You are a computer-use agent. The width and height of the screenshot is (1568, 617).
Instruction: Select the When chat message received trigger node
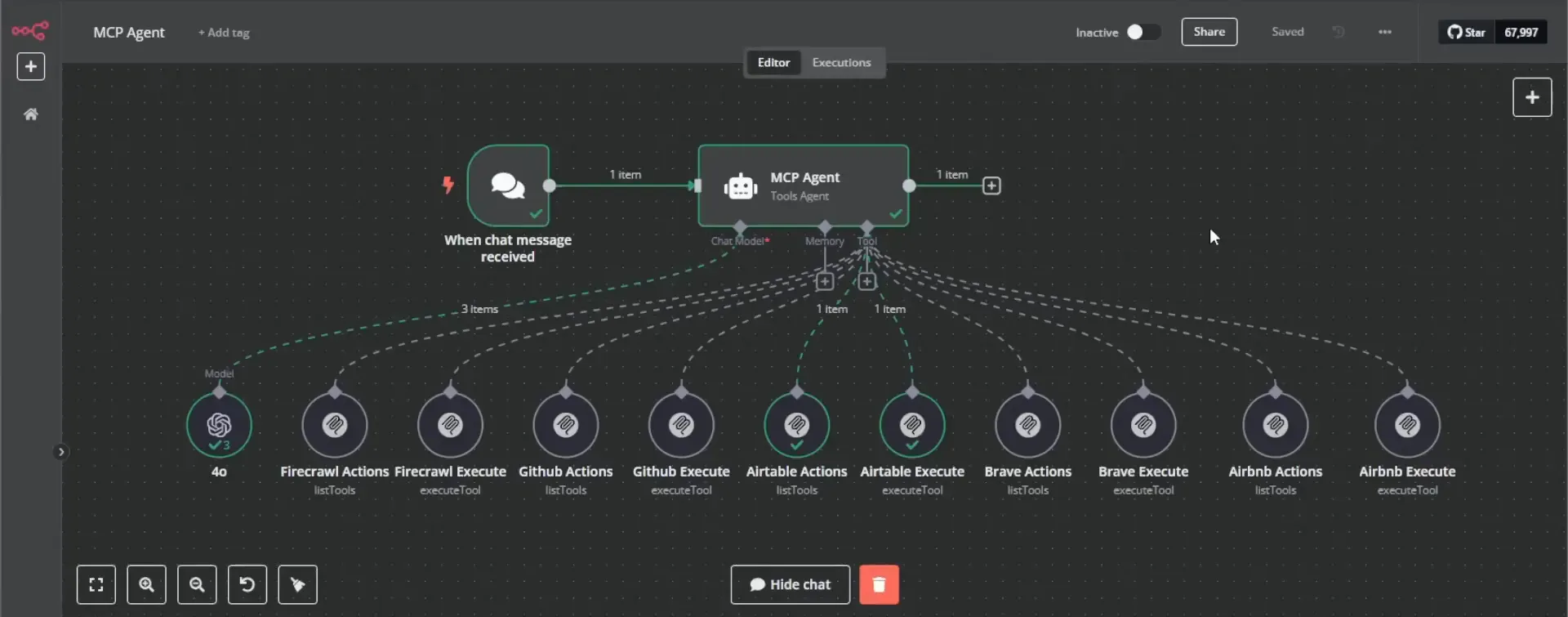pyautogui.click(x=508, y=186)
